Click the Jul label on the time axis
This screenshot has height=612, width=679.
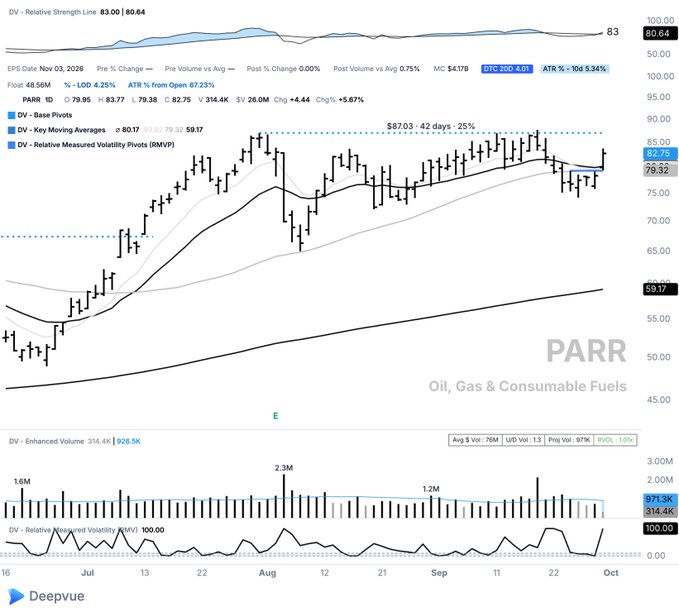tap(87, 573)
